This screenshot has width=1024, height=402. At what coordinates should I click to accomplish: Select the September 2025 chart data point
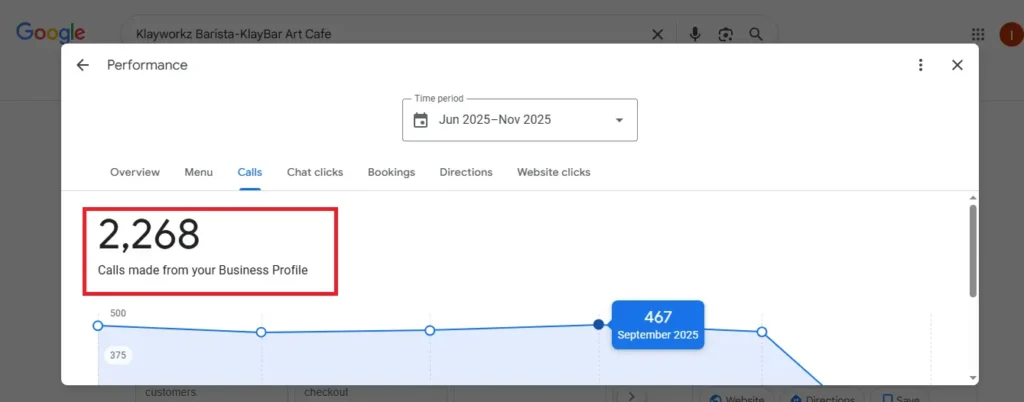tap(598, 324)
